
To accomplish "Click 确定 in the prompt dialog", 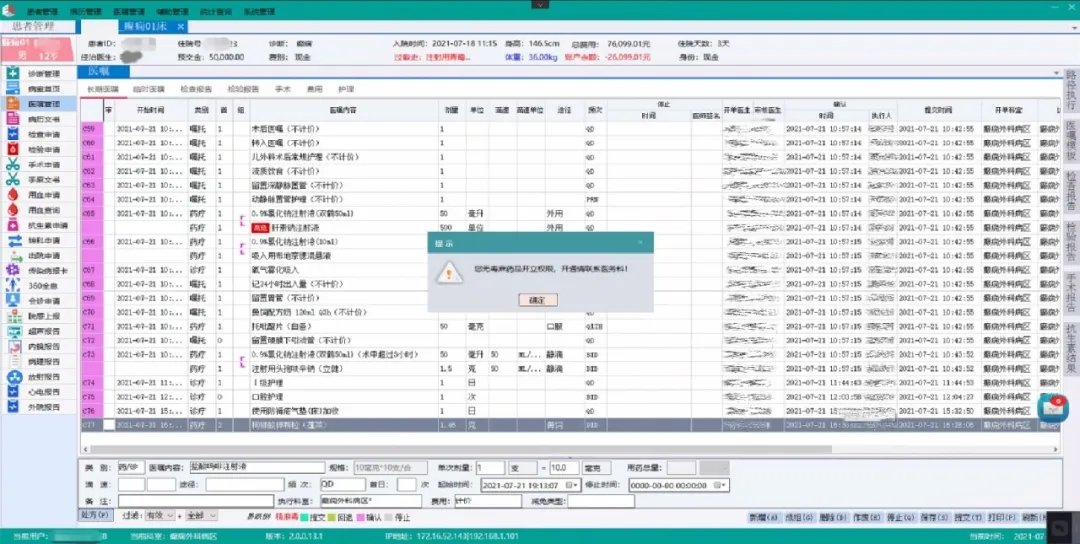I will (538, 299).
